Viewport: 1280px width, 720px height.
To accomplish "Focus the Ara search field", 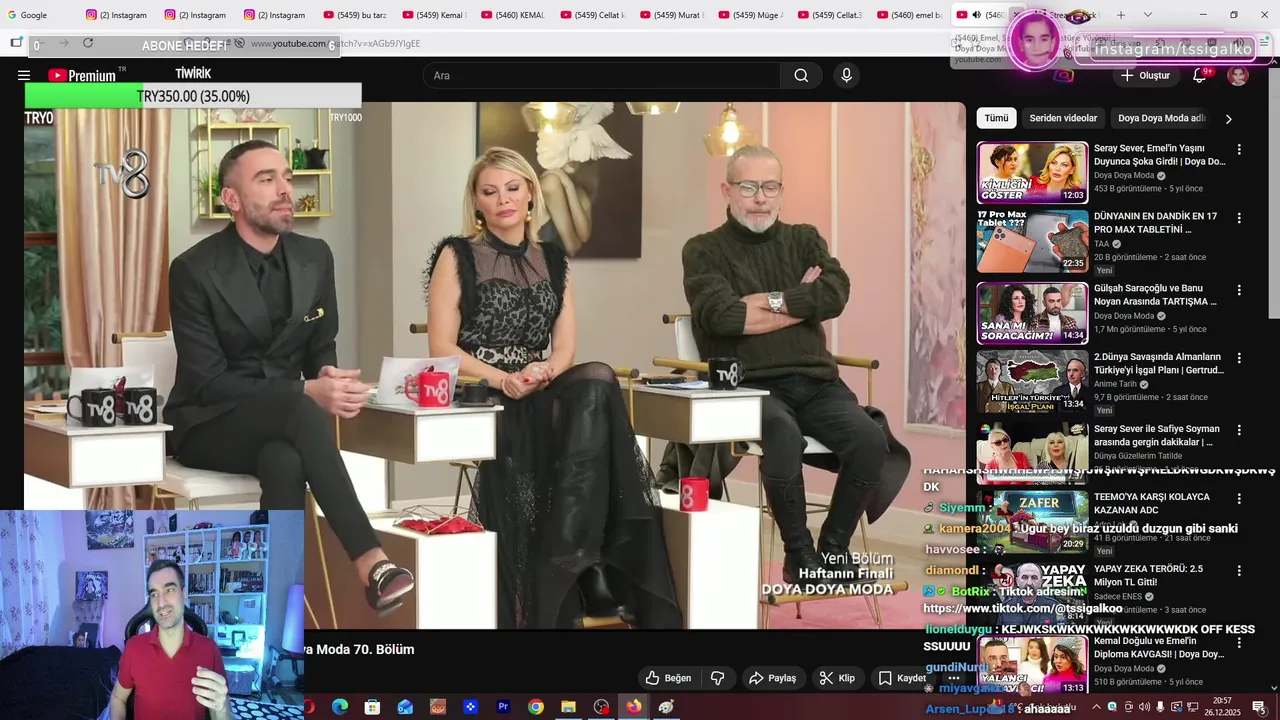I will point(601,75).
